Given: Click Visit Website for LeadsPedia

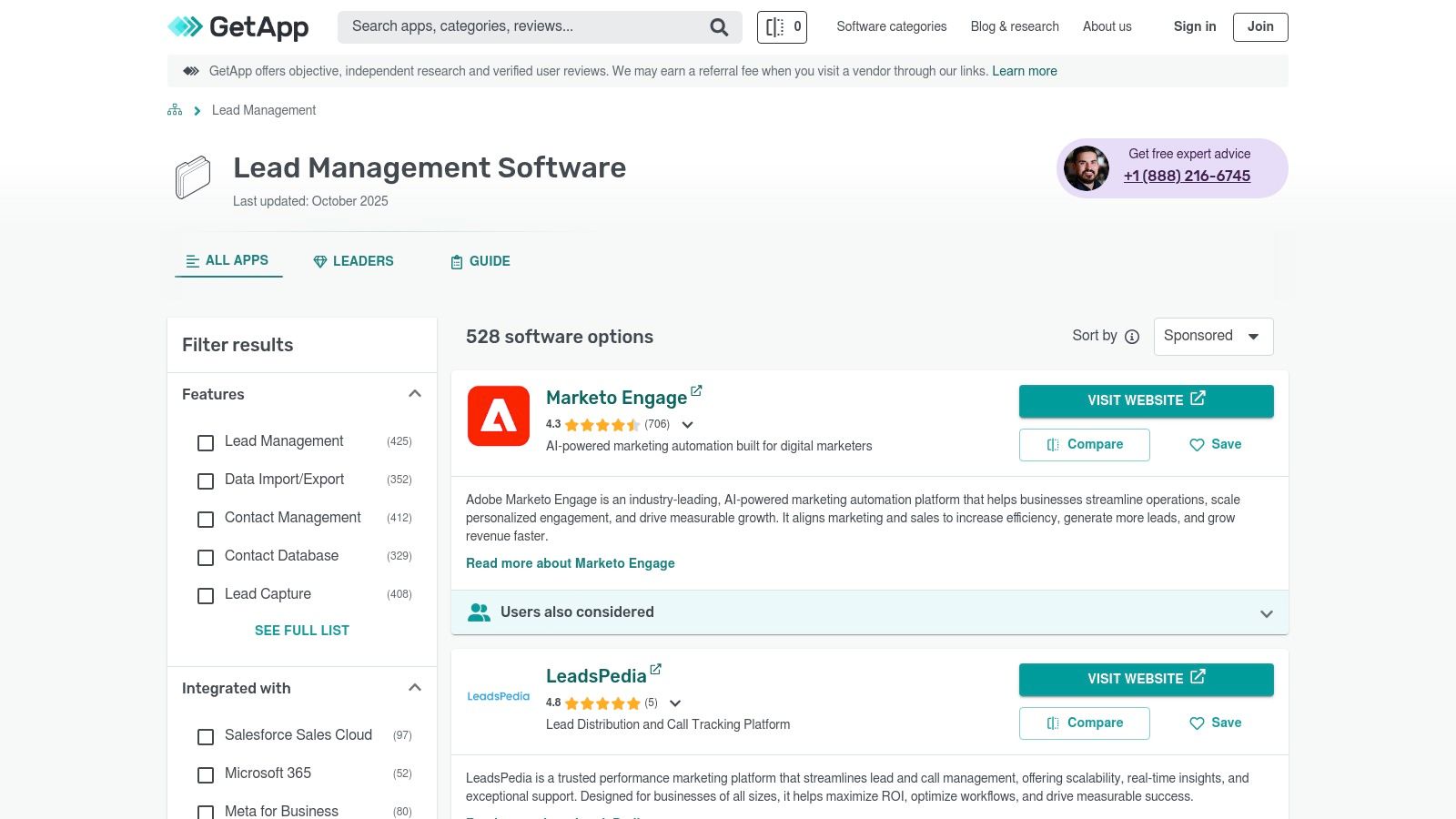Looking at the screenshot, I should [1146, 679].
